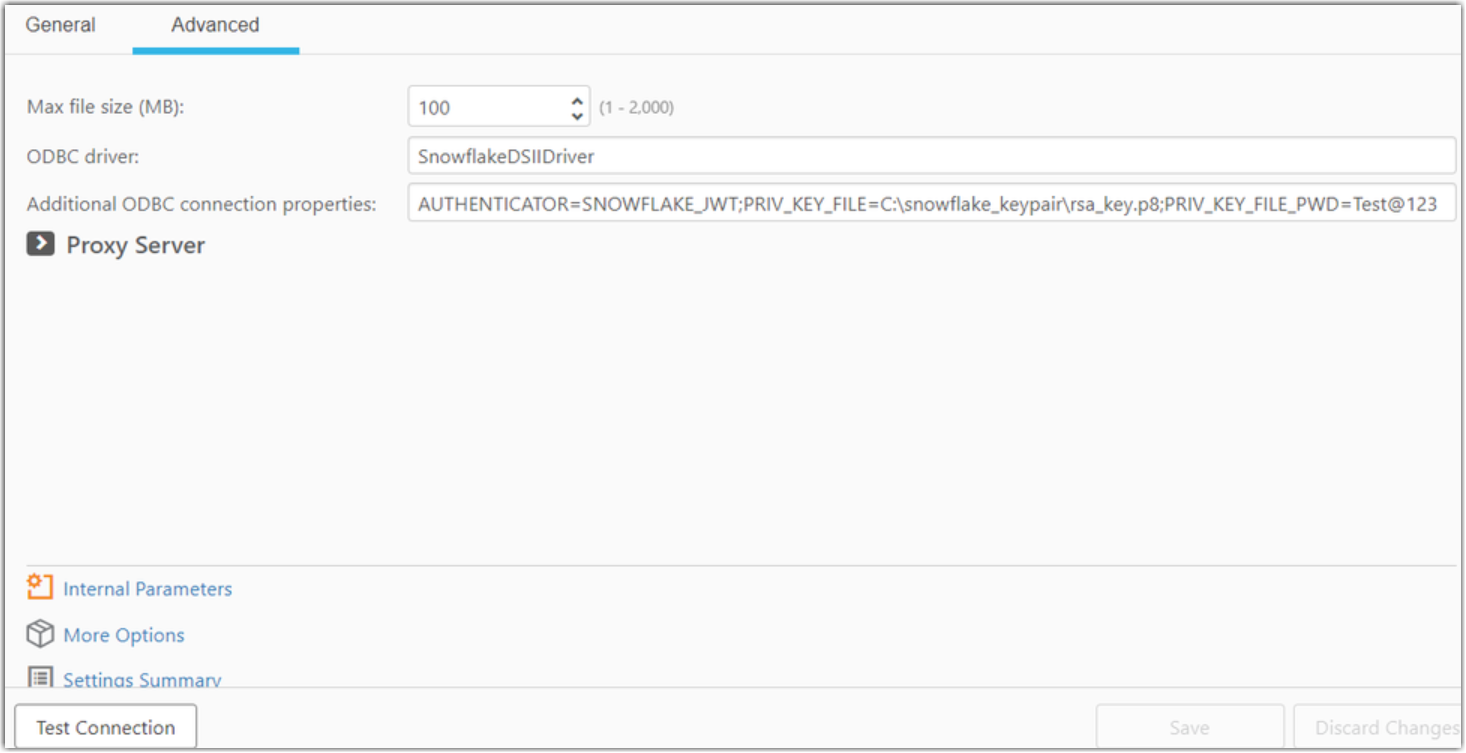
Task: Select the Advanced tab
Action: [214, 25]
